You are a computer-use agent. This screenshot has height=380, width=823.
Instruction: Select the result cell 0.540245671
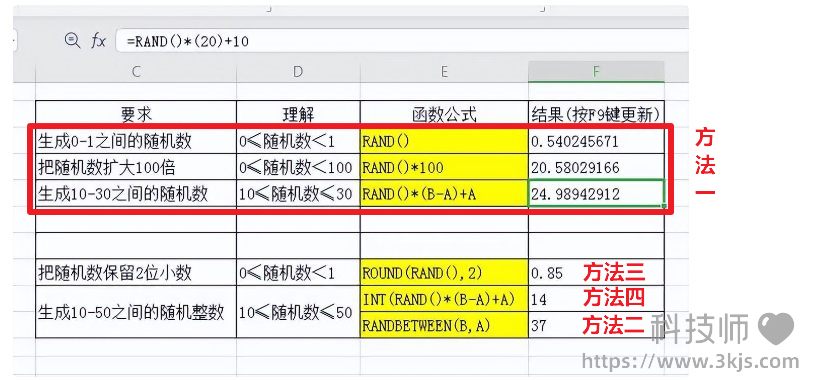[x=596, y=141]
